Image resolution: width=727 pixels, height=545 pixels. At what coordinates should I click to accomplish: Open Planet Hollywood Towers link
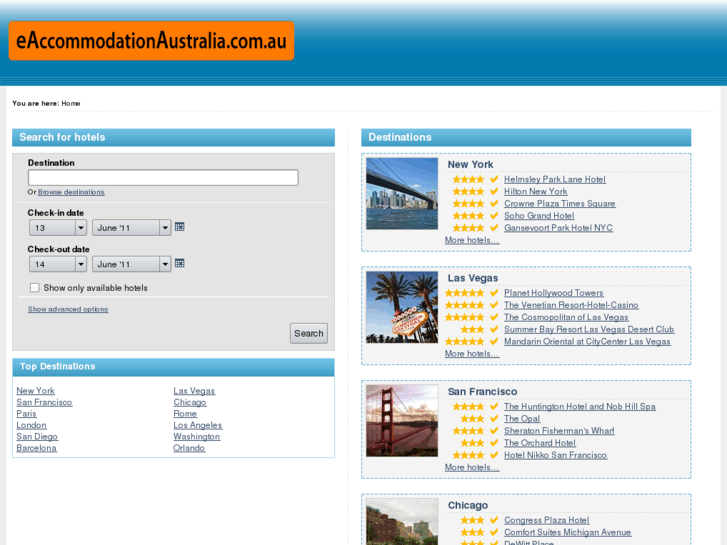pos(554,293)
